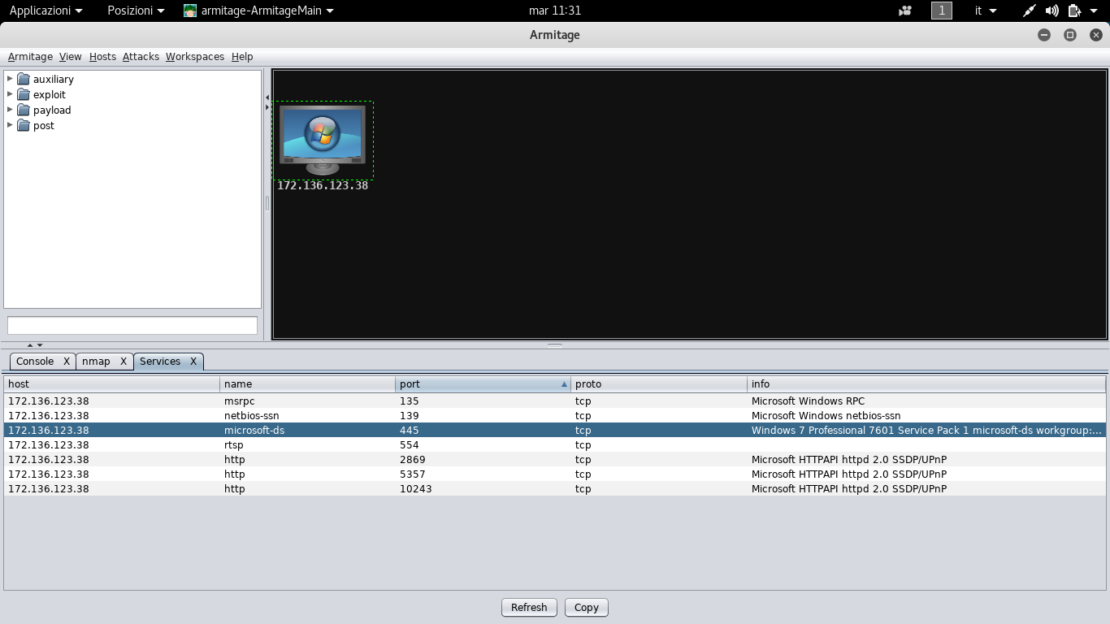Click the post folder icon

coord(24,125)
